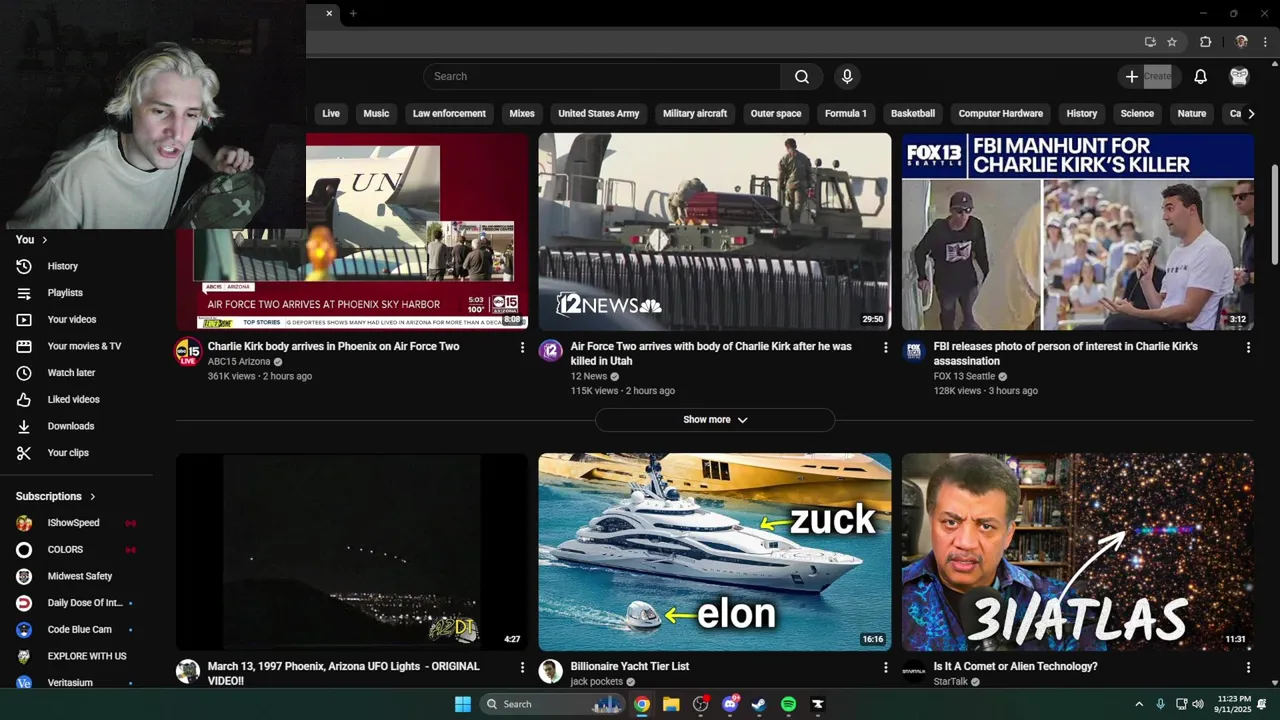The height and width of the screenshot is (720, 1280).
Task: Open Playlists in the sidebar
Action: click(x=65, y=293)
